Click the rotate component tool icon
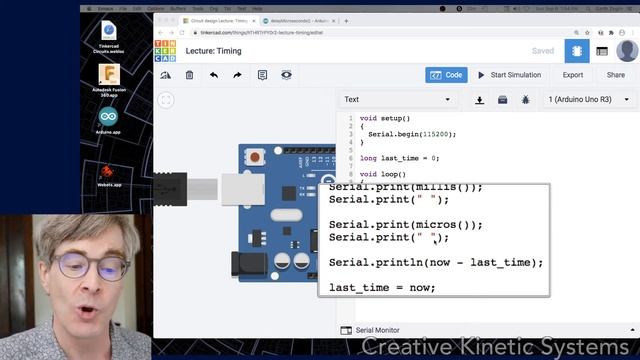 [x=165, y=75]
